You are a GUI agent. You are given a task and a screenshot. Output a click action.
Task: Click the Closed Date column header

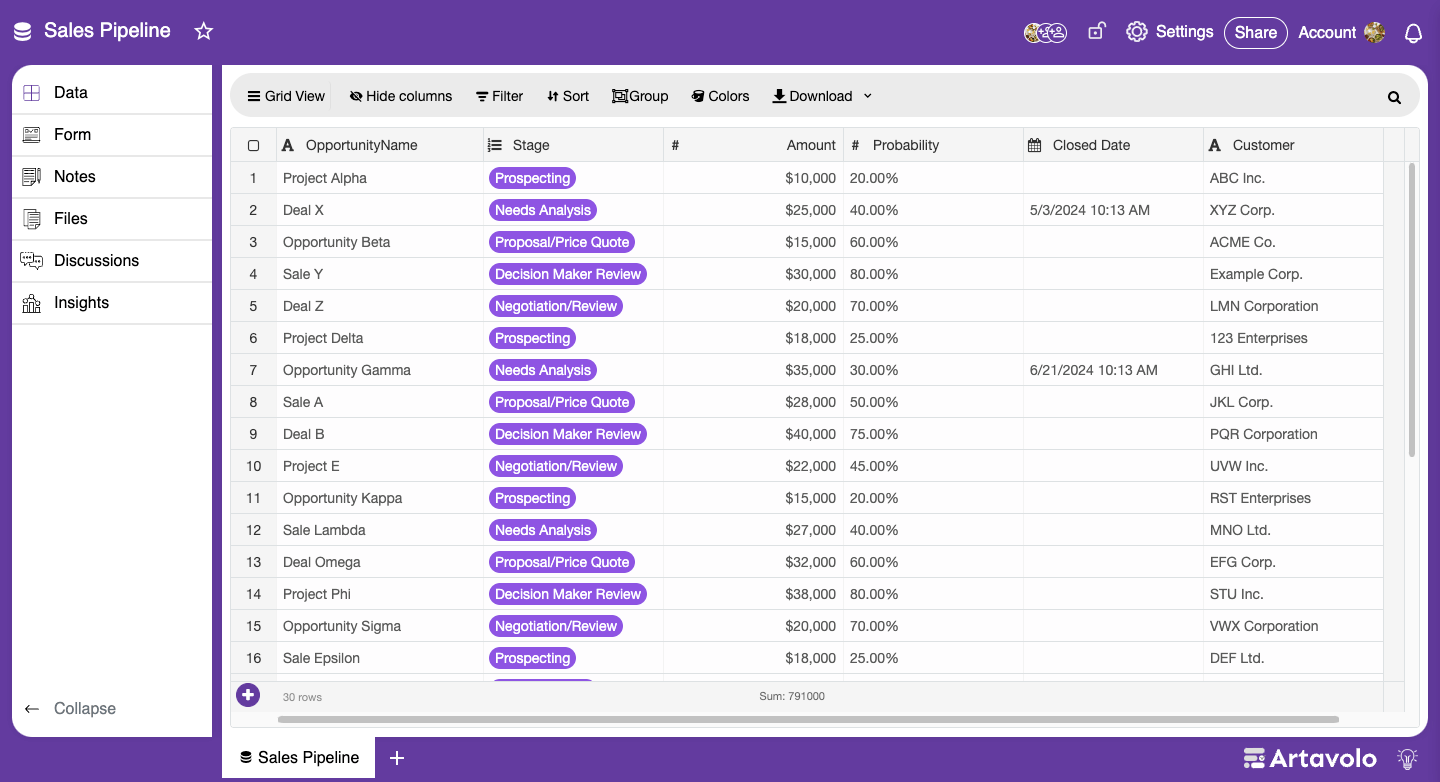tap(1113, 145)
